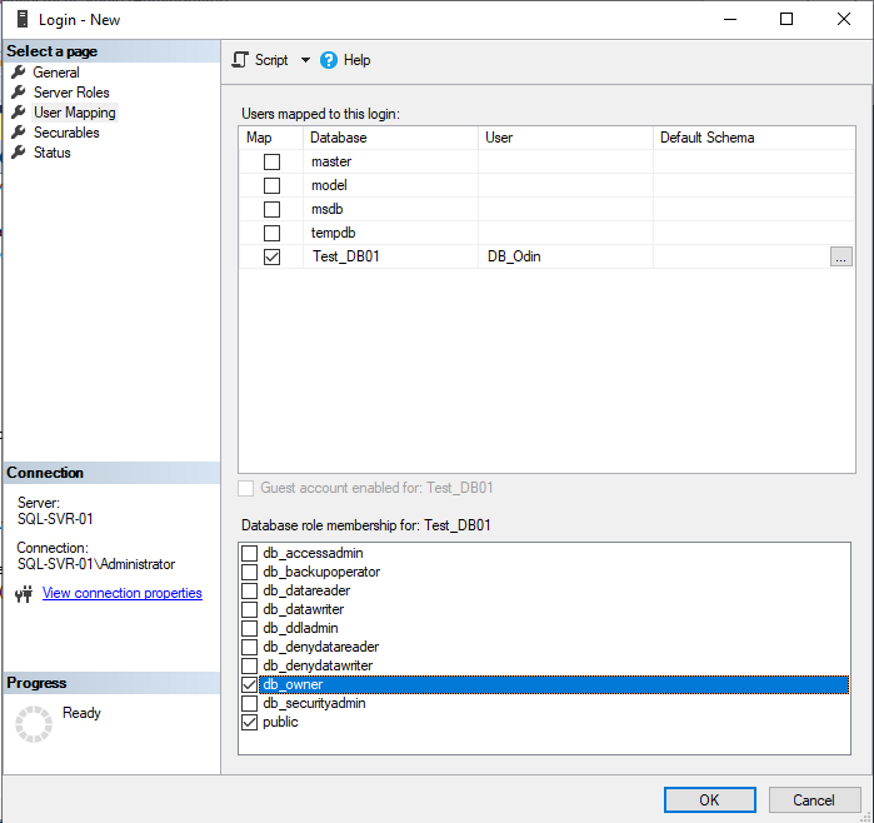
Task: Maximize the Login - New window
Action: coord(786,19)
